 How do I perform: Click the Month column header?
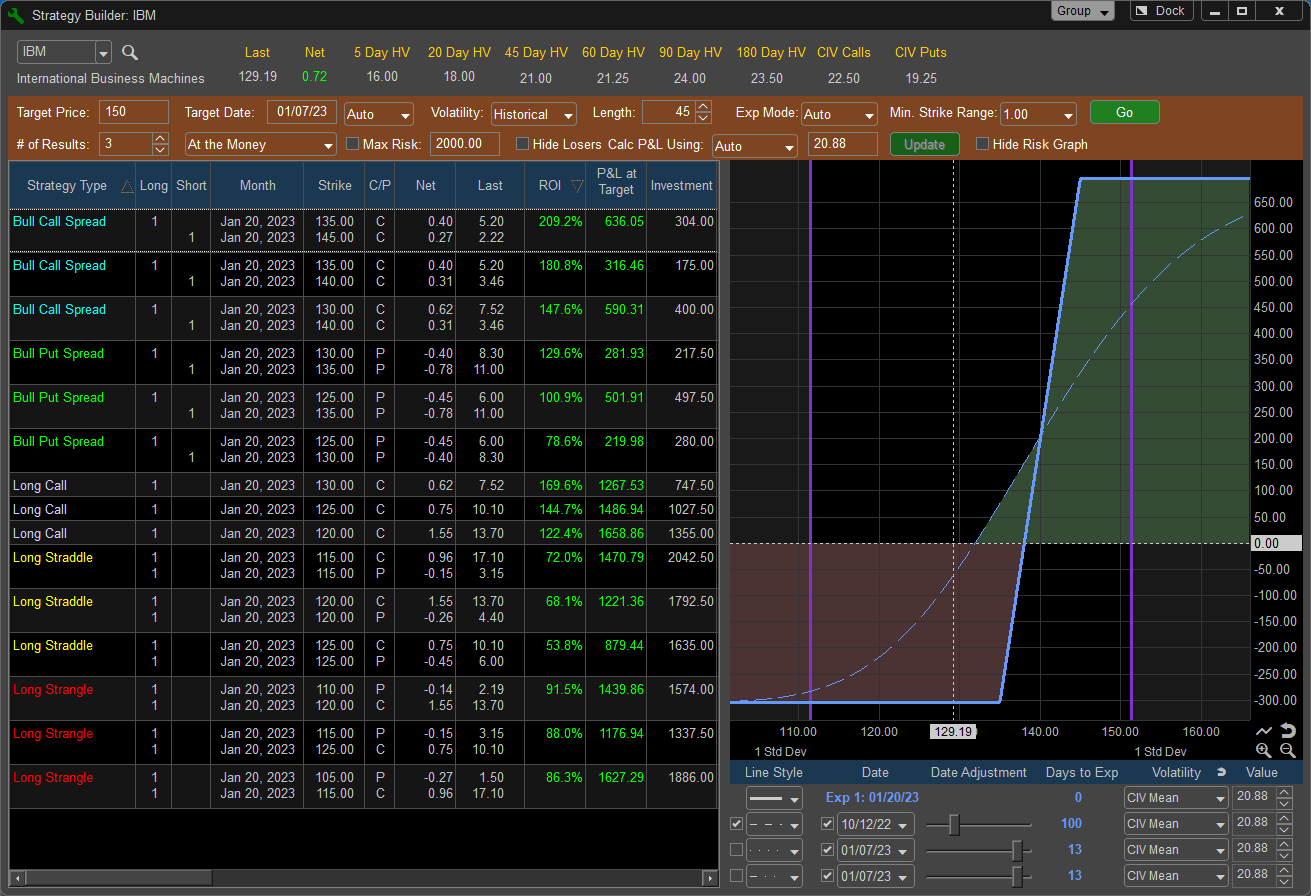point(257,186)
